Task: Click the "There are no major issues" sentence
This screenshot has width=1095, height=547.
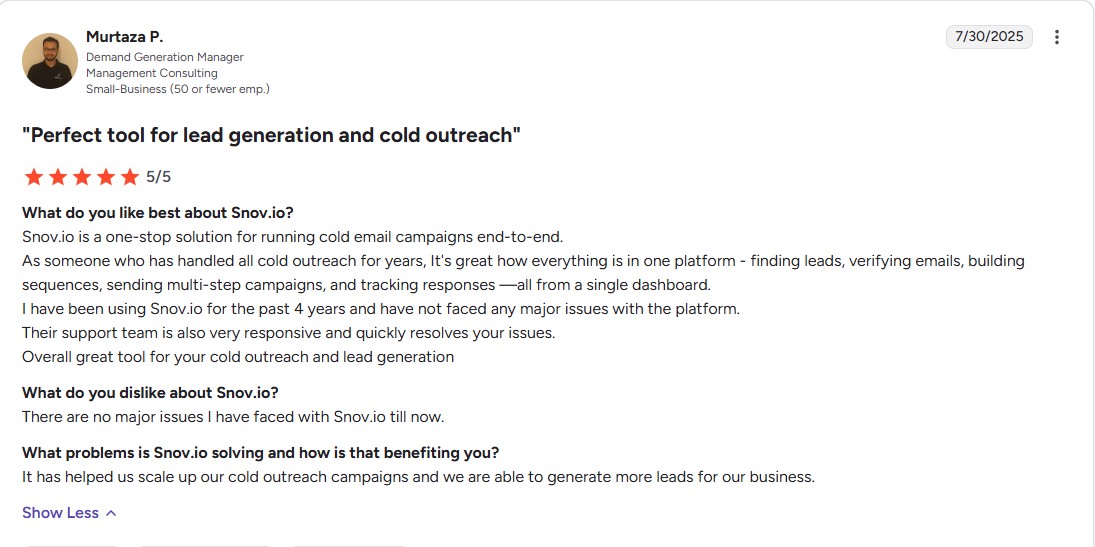Action: pos(233,417)
